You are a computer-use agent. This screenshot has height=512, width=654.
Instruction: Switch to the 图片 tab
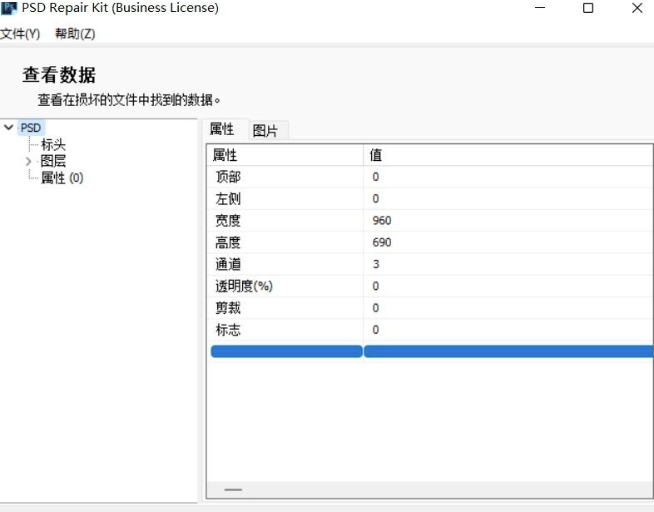pos(265,131)
